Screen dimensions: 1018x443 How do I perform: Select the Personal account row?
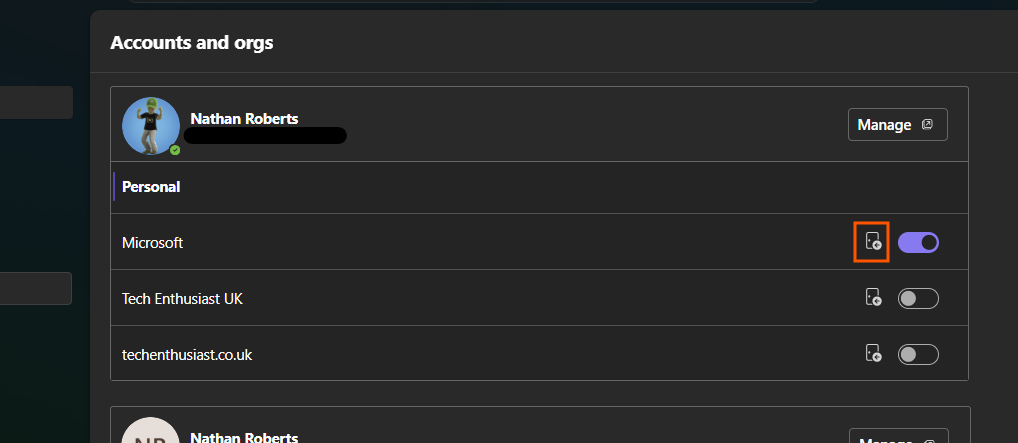click(x=540, y=187)
